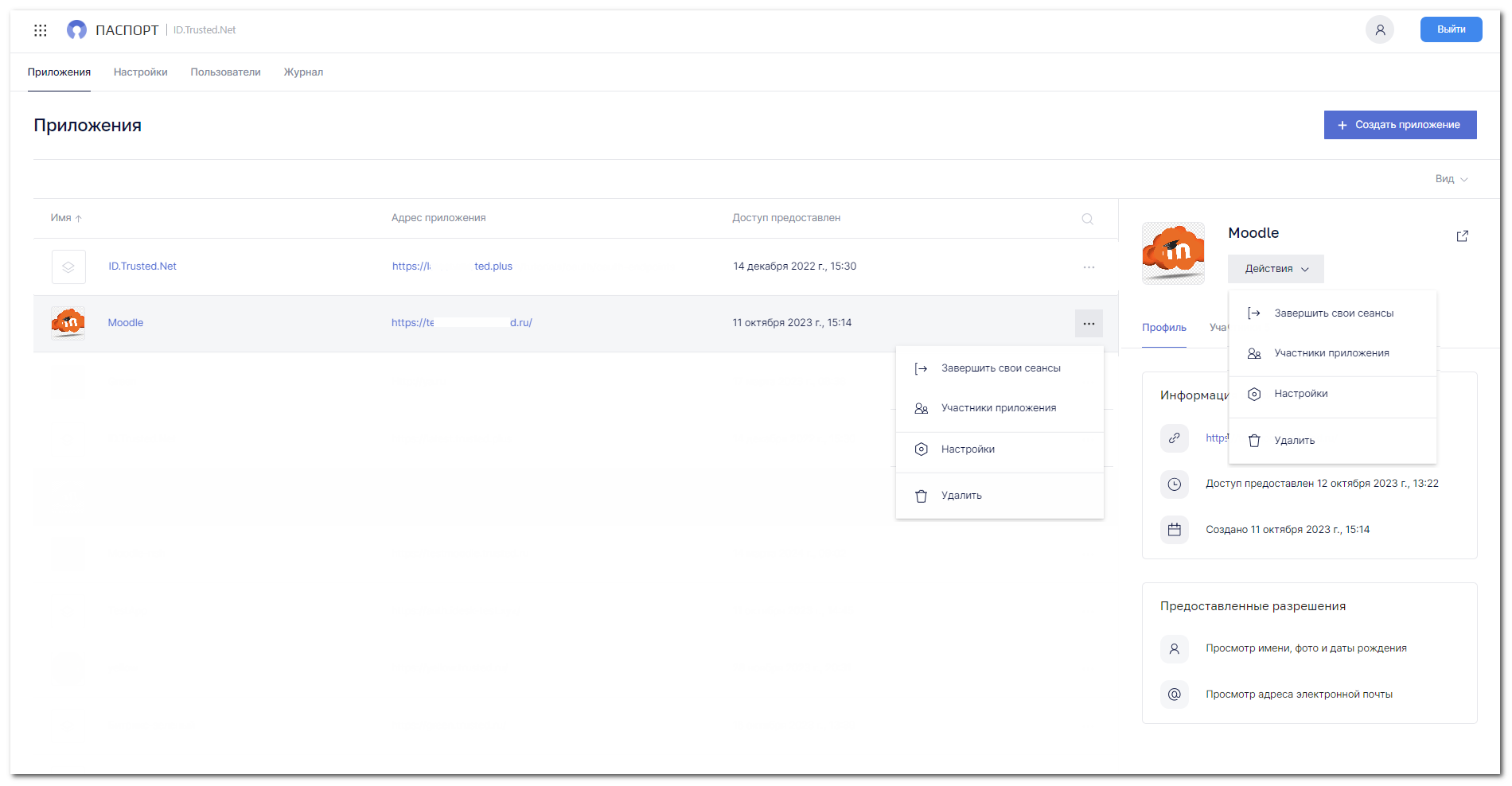Sort by Доступ предоставлен column header
The image size is (1512, 786).
786,218
